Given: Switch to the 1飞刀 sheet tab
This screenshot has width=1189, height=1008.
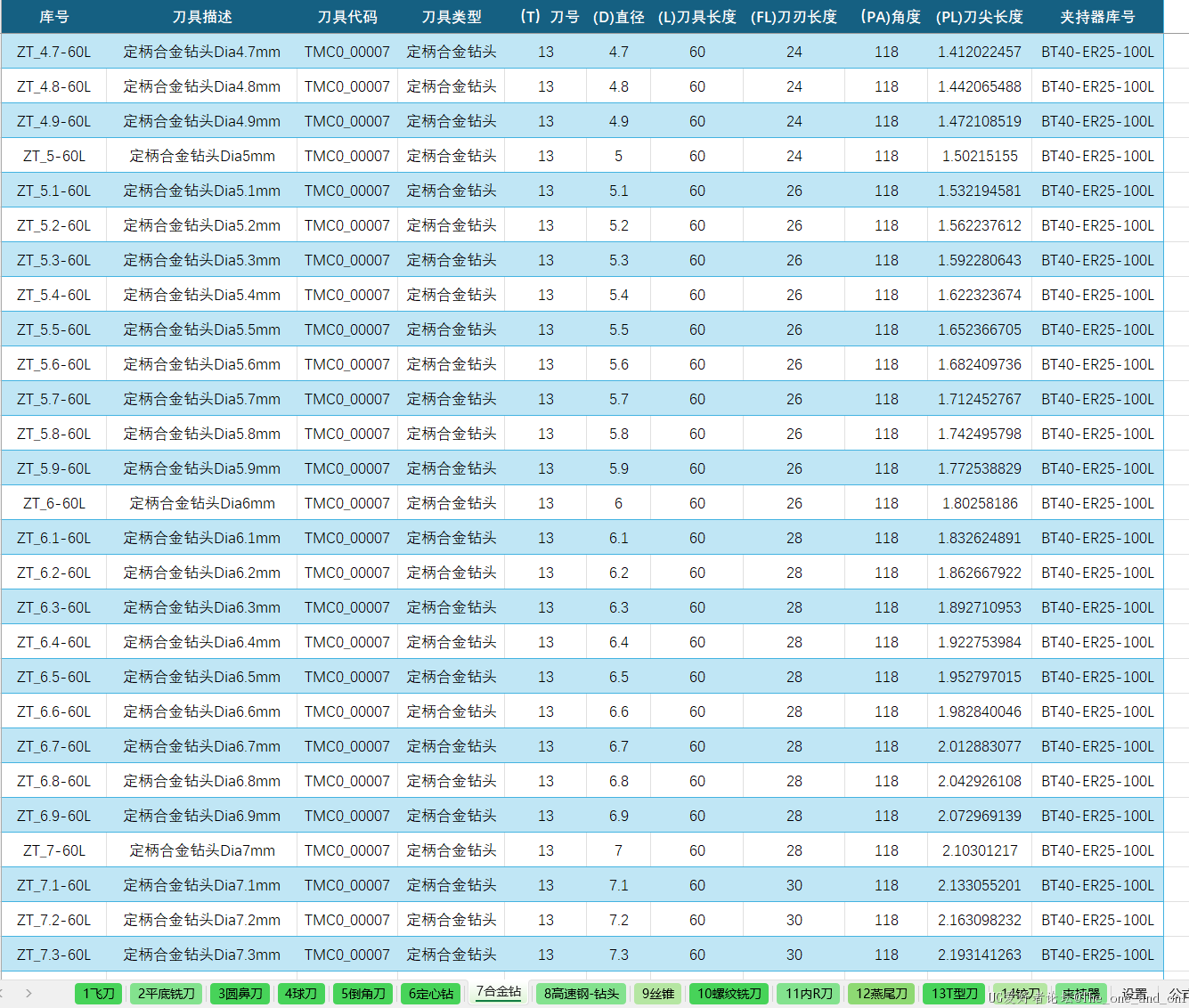Looking at the screenshot, I should pyautogui.click(x=98, y=994).
